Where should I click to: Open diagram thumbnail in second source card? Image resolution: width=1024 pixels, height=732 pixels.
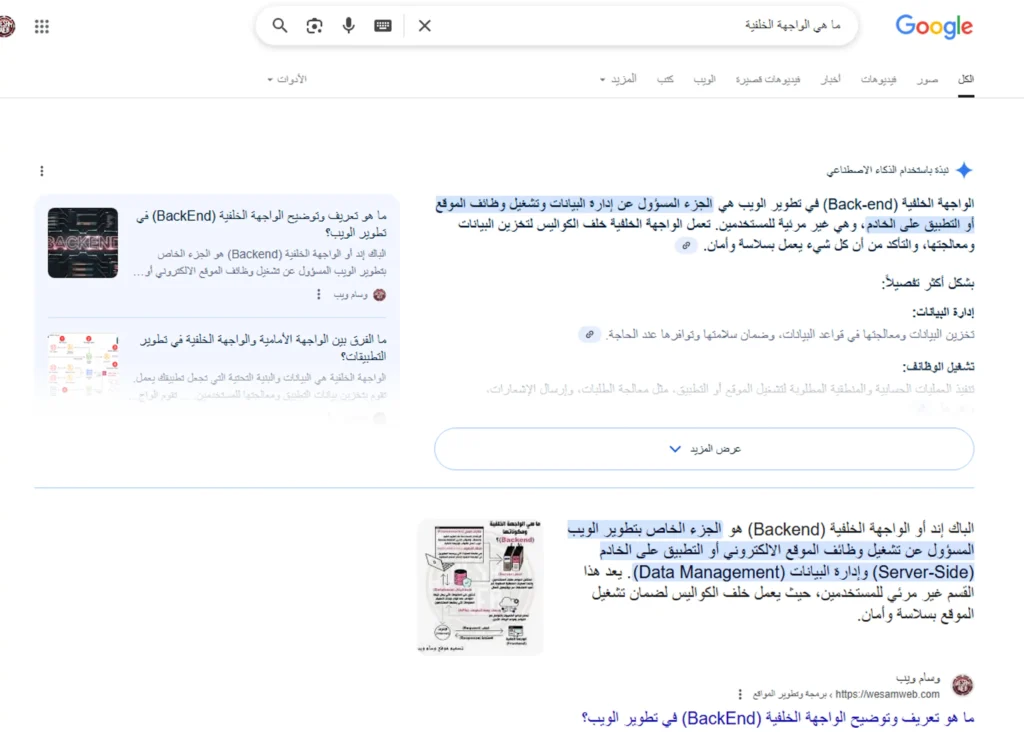(x=83, y=366)
